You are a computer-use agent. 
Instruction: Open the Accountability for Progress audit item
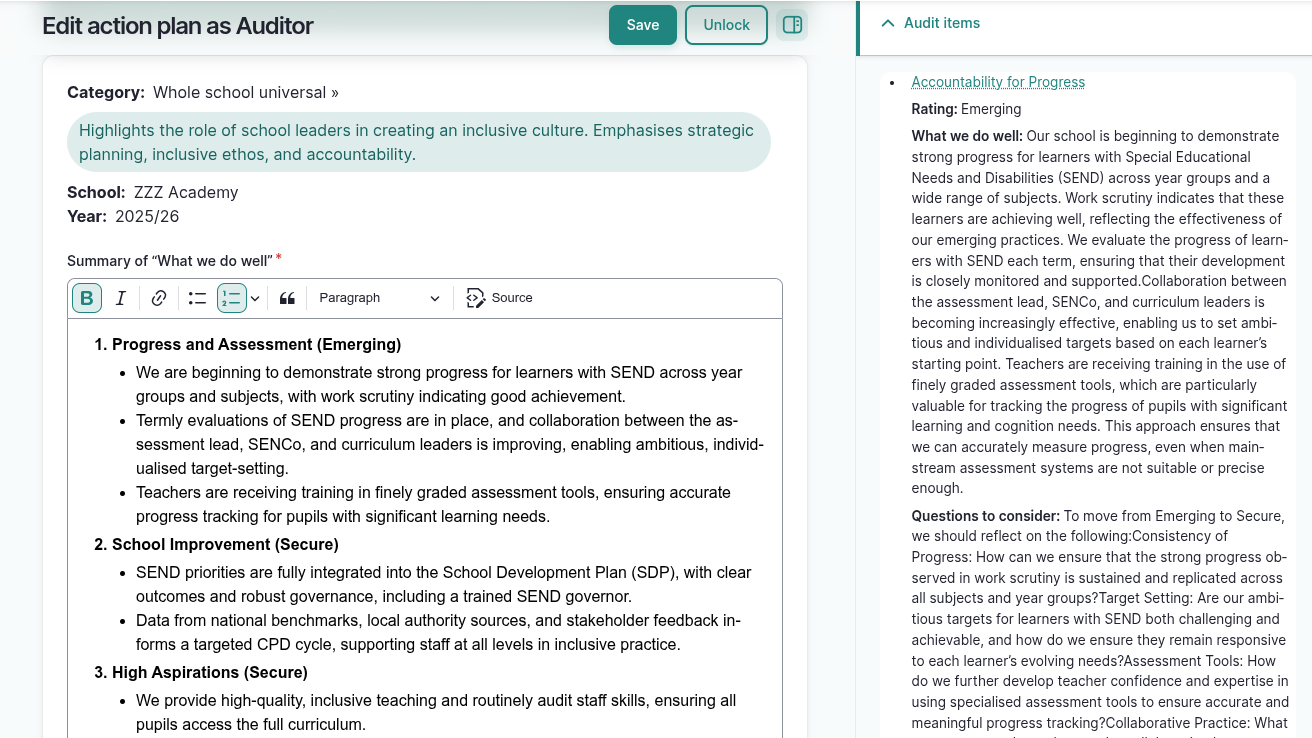pos(997,82)
